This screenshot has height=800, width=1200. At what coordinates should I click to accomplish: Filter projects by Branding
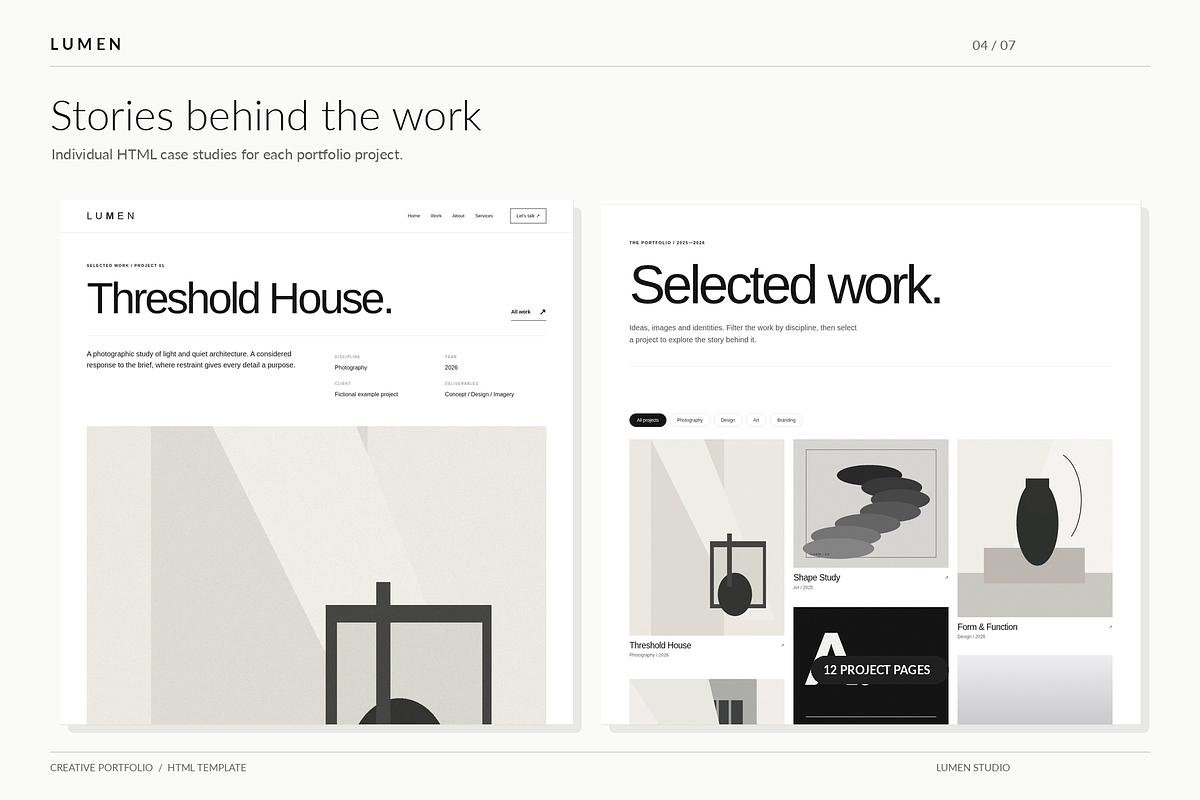(787, 420)
